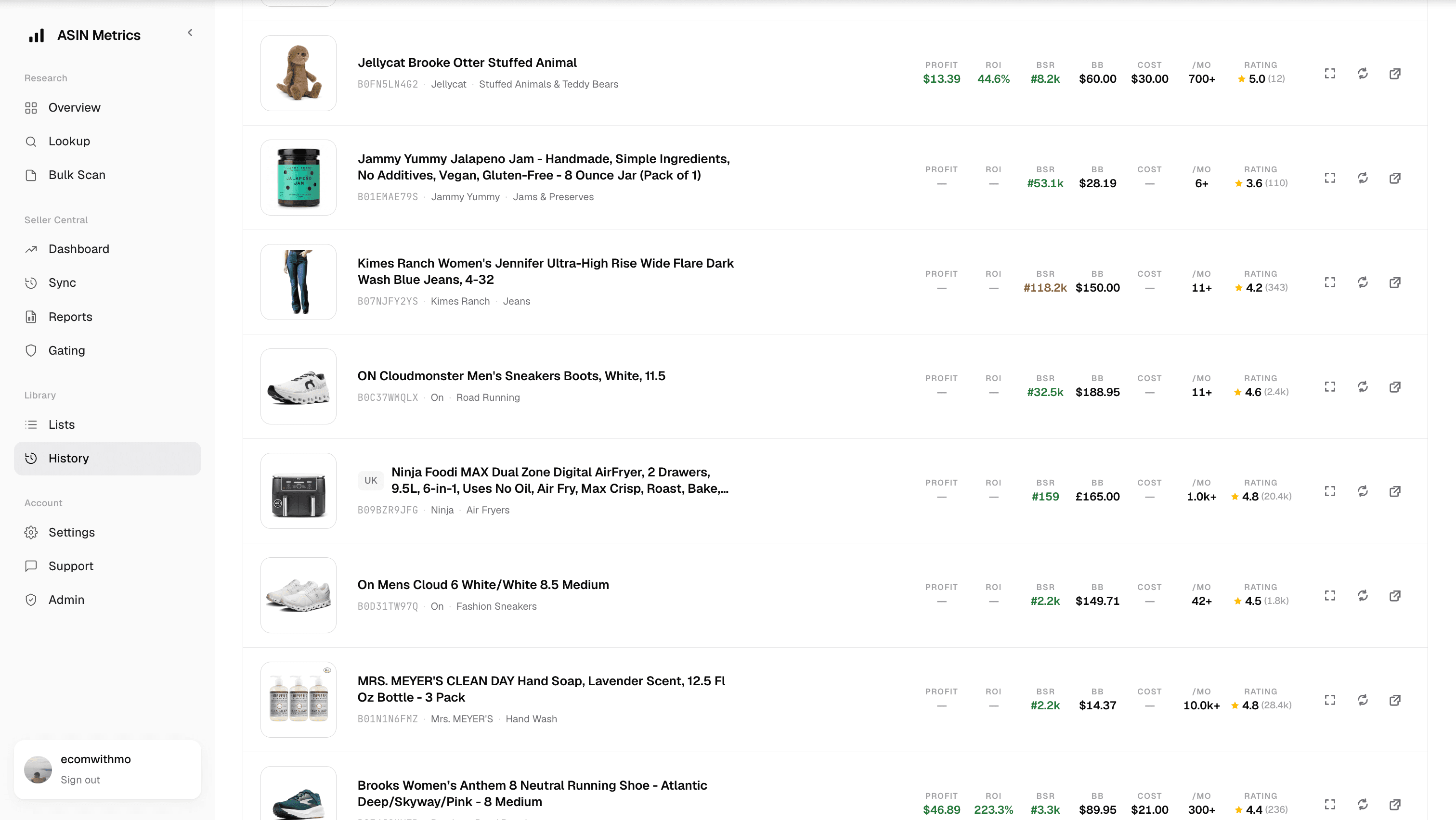1456x820 pixels.
Task: Open Brooks Anthem 8 shoe externally
Action: (1395, 804)
